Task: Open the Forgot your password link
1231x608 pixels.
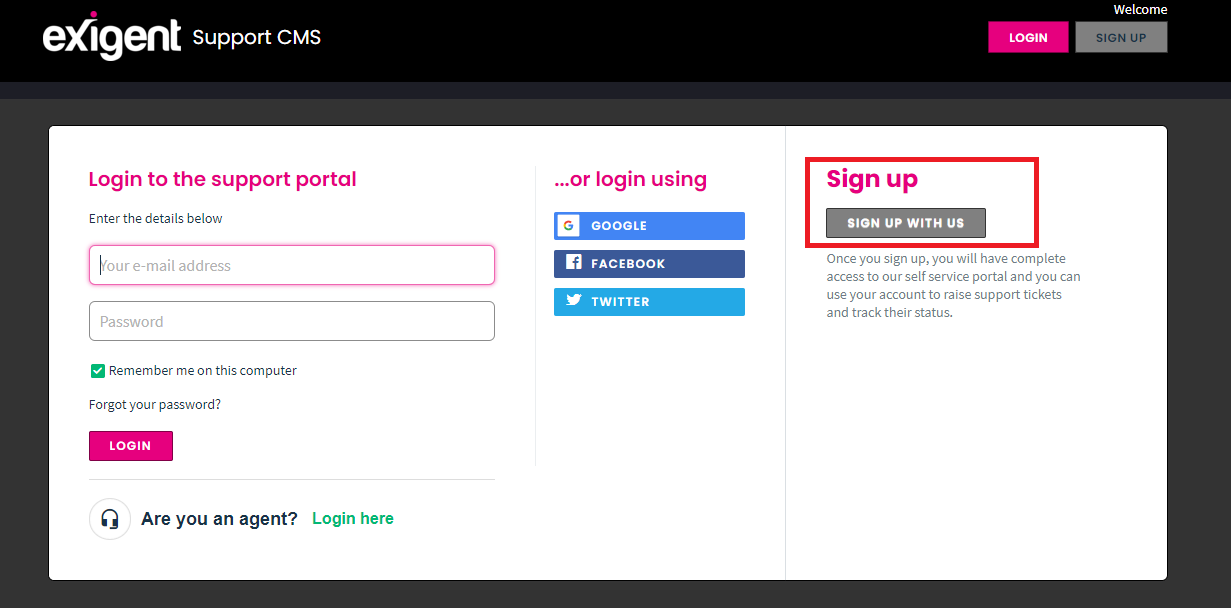Action: [x=154, y=404]
